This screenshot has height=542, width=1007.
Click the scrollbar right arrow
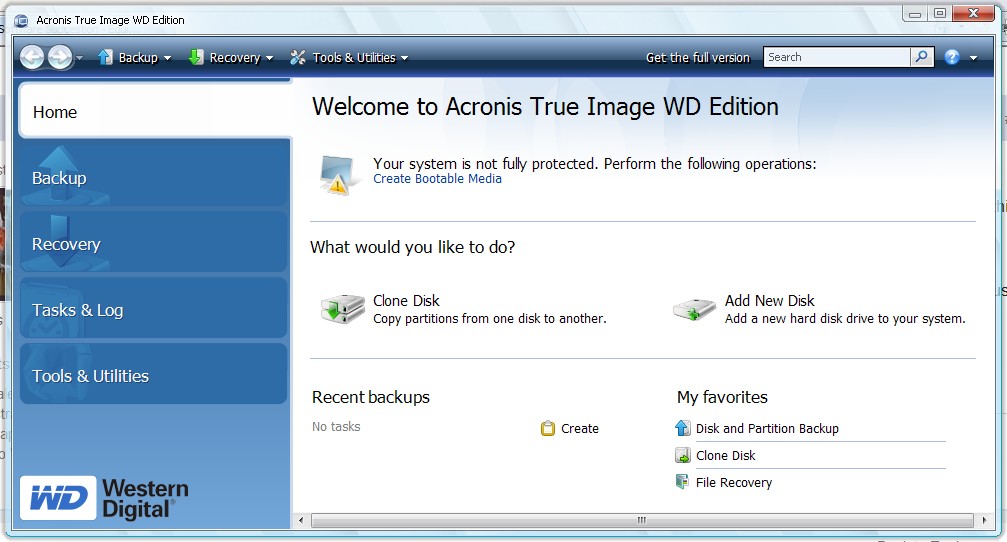coord(985,520)
